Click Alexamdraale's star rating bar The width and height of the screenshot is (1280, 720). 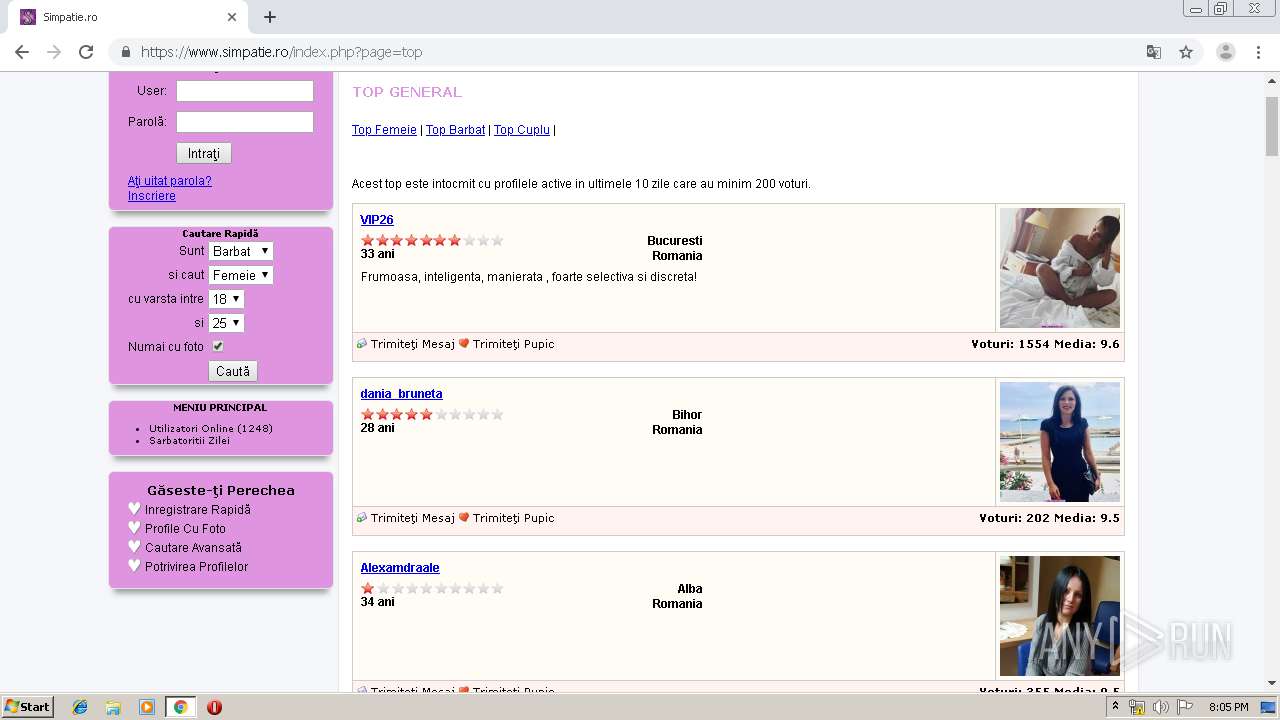[432, 588]
